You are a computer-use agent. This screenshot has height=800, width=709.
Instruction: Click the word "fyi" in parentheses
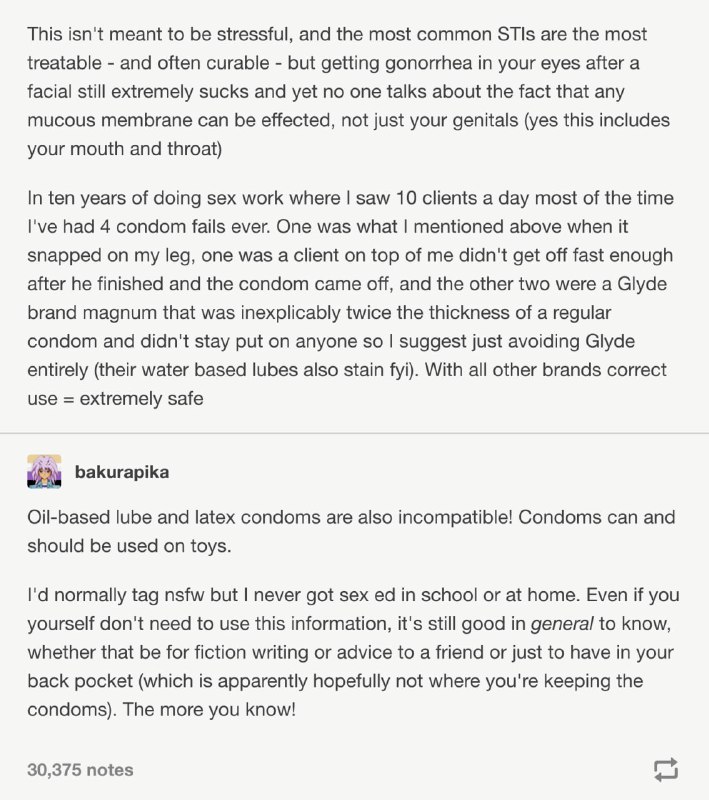tap(400, 370)
